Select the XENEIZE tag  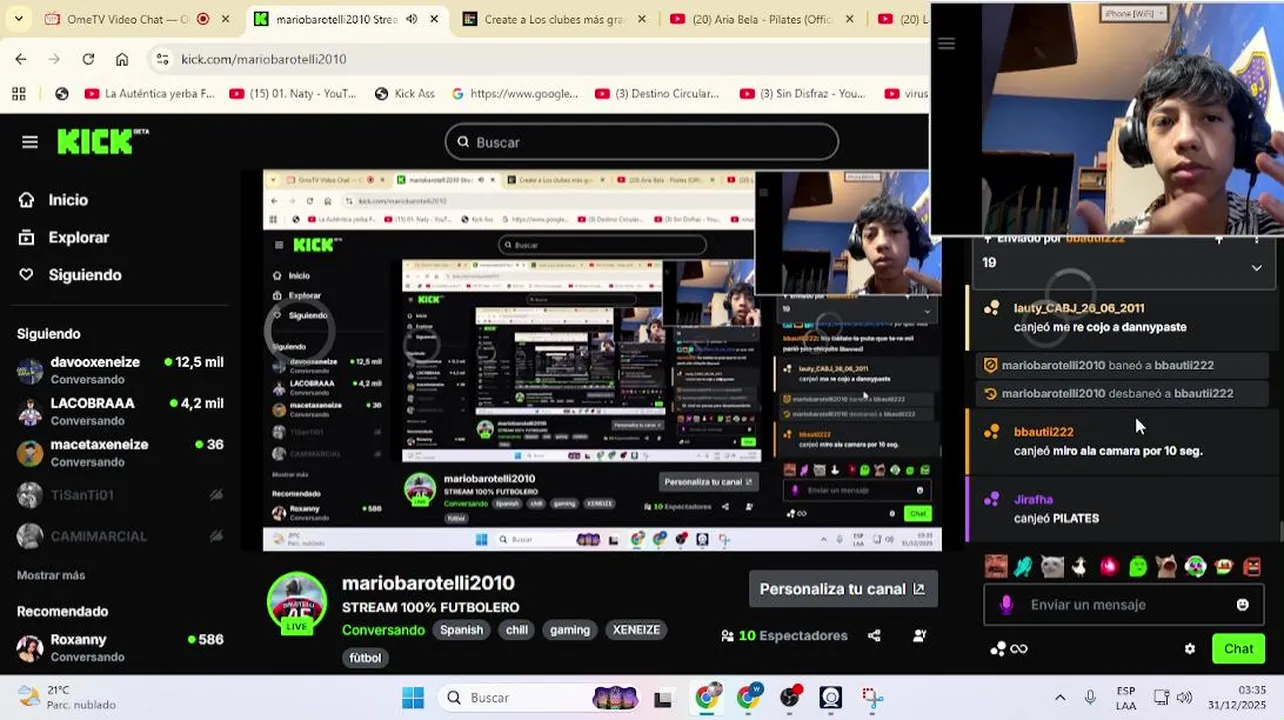point(636,630)
